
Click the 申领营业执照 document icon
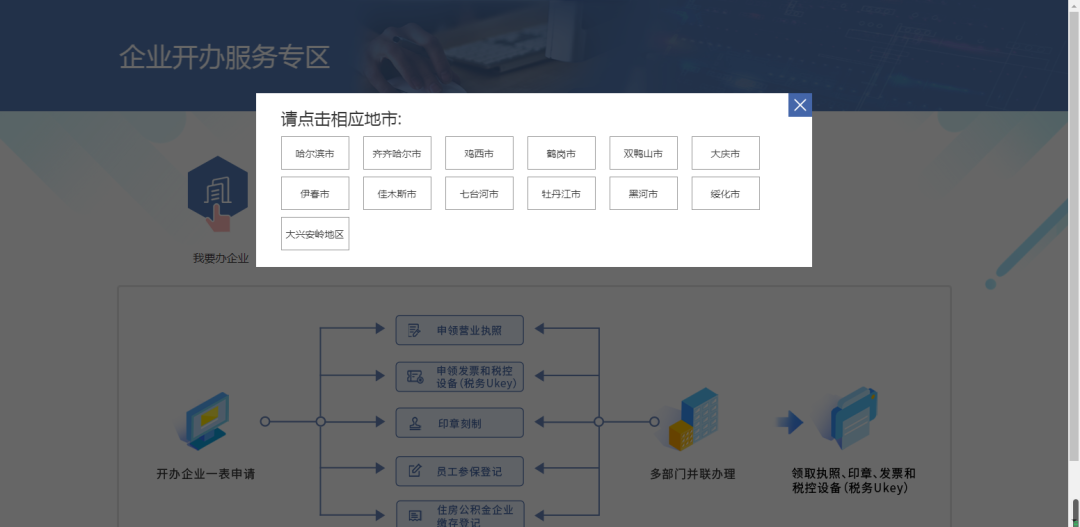414,330
